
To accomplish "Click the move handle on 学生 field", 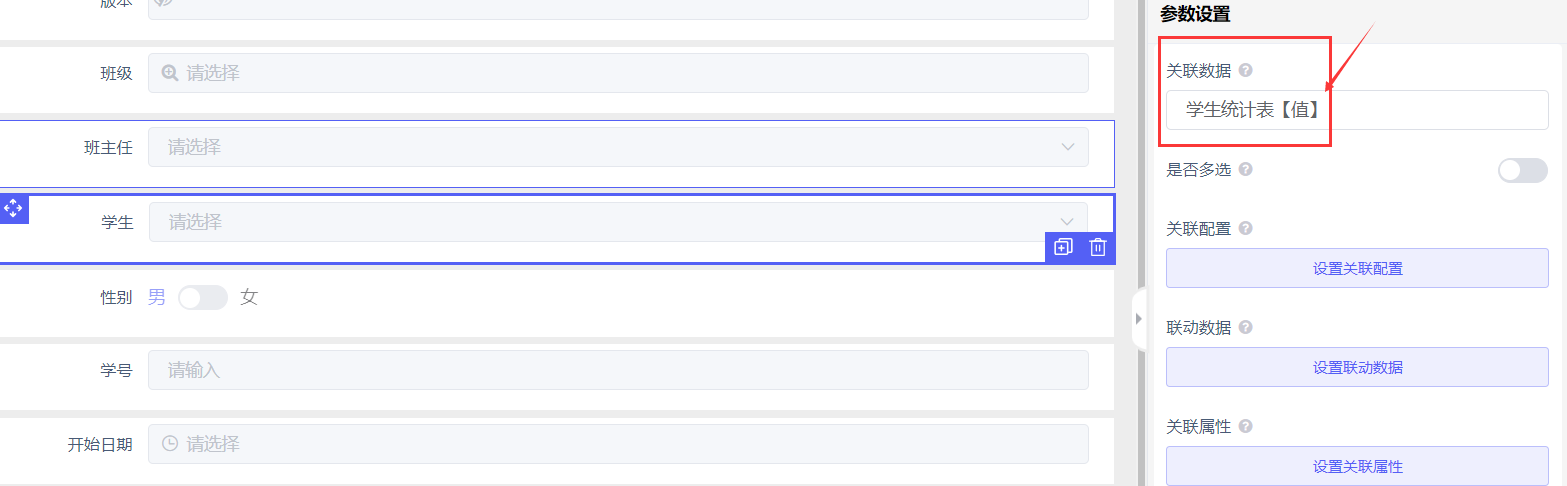I will (x=13, y=208).
